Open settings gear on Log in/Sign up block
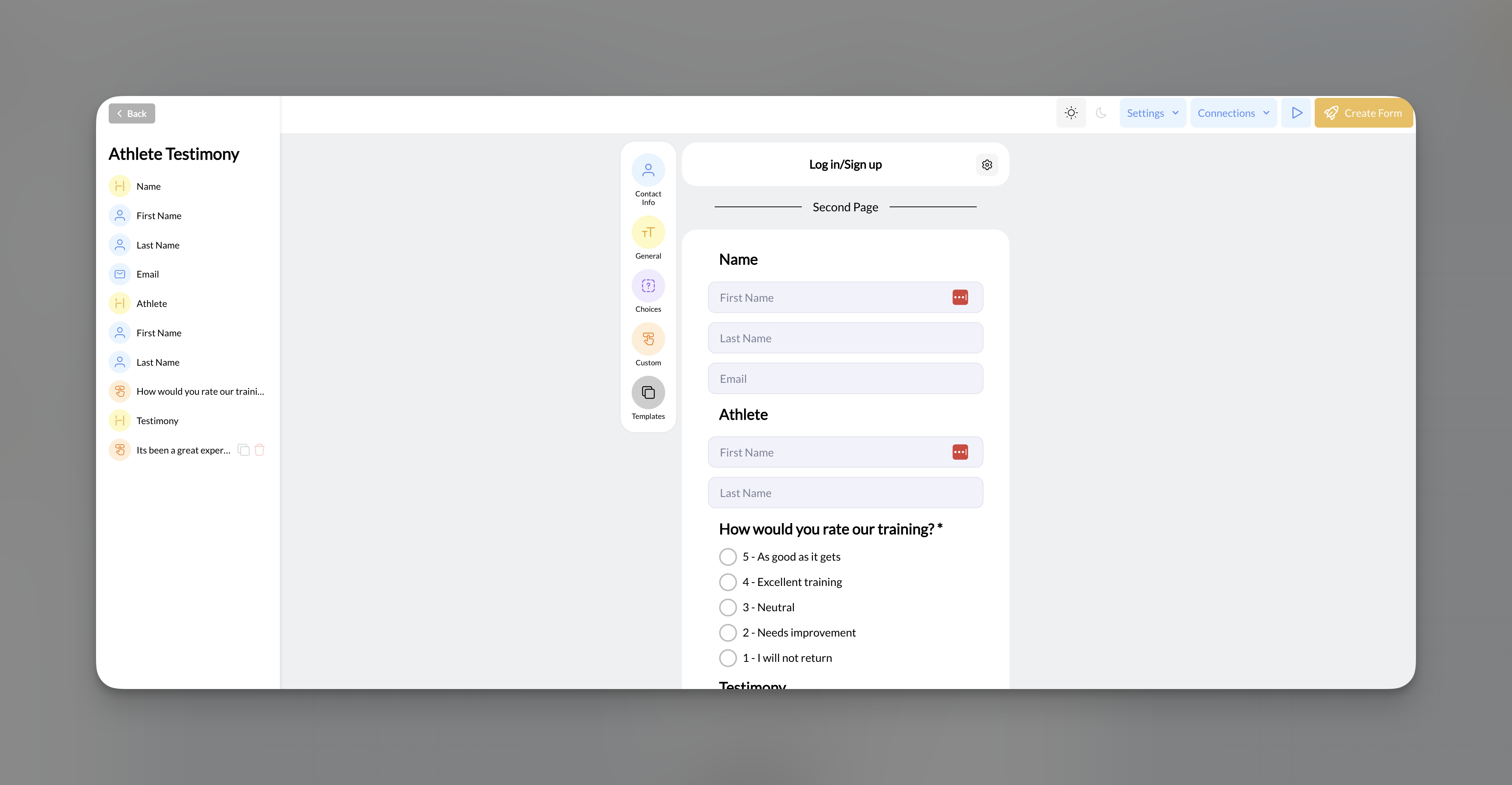 [987, 165]
